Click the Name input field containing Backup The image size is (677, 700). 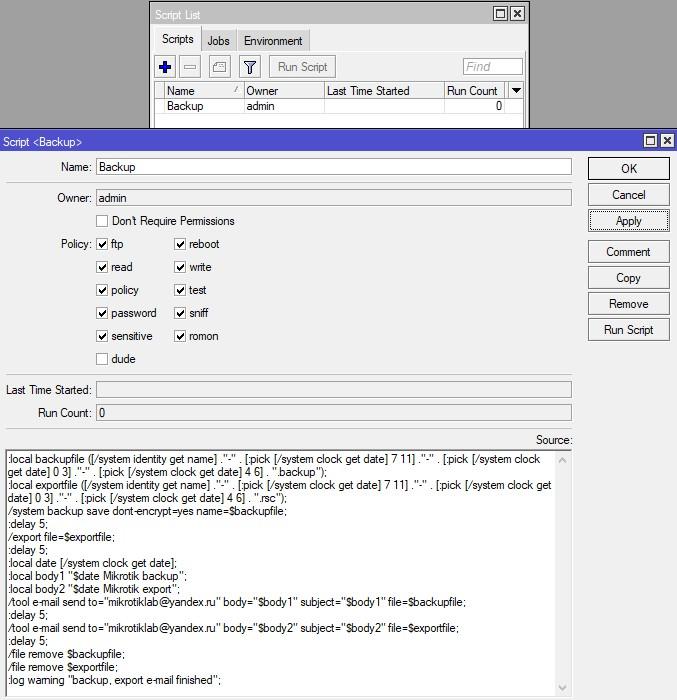[x=334, y=167]
